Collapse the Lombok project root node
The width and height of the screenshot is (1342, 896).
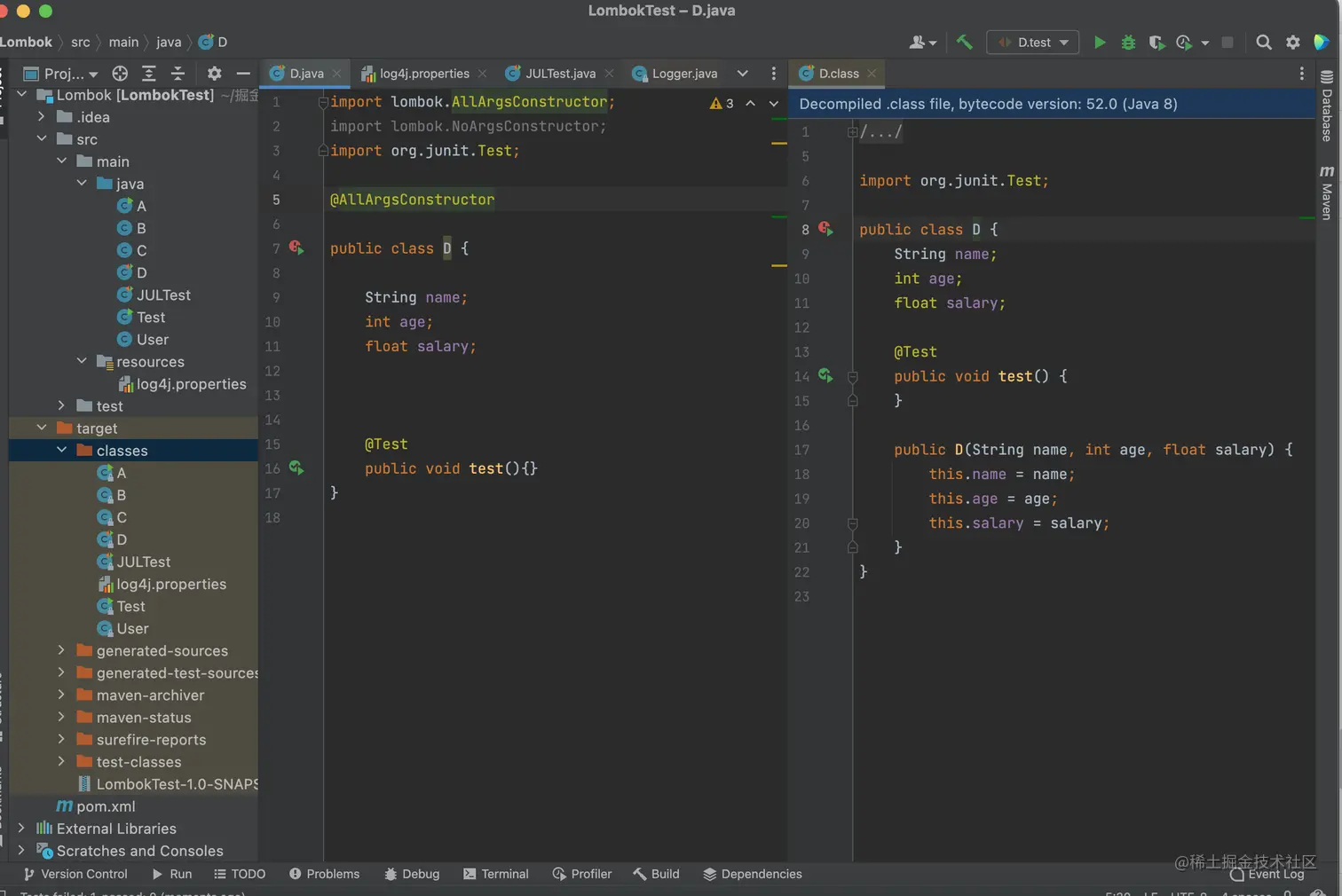tap(21, 95)
